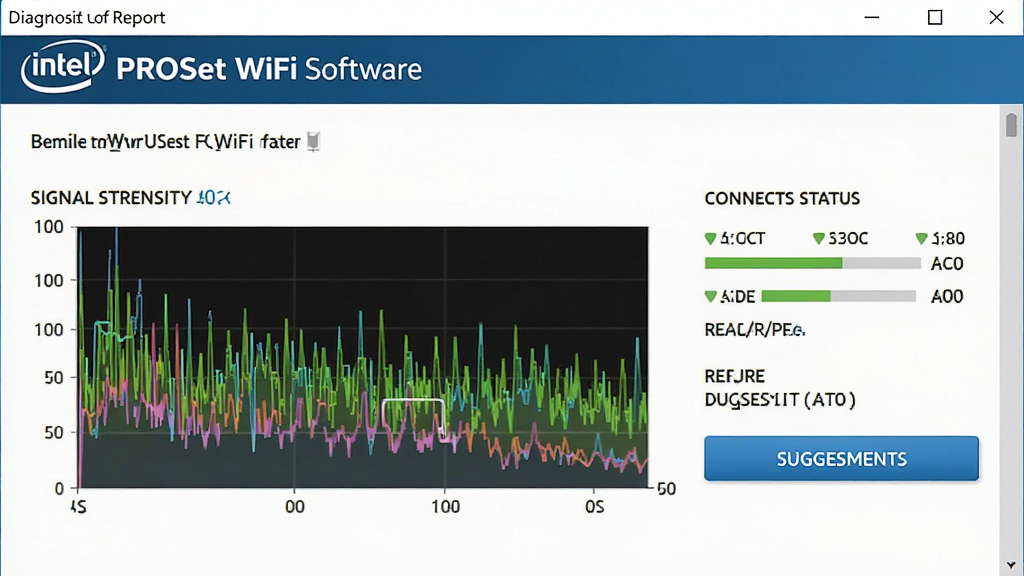Click the A00 value
Image resolution: width=1024 pixels, height=576 pixels.
[x=947, y=296]
